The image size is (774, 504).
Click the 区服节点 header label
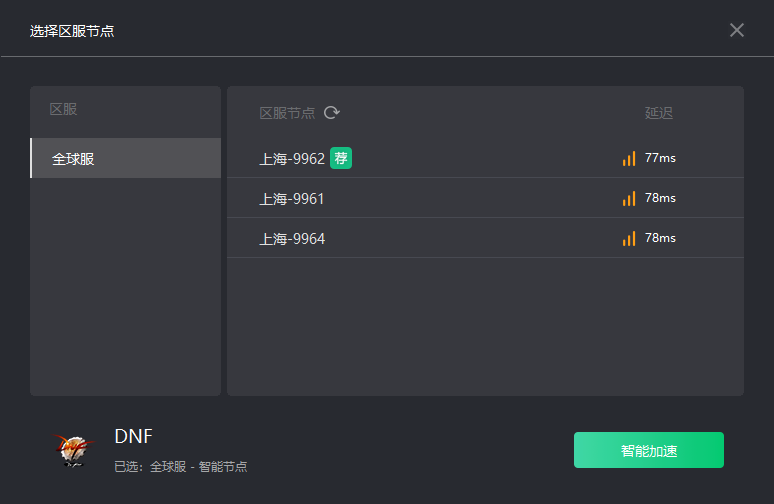click(x=287, y=113)
